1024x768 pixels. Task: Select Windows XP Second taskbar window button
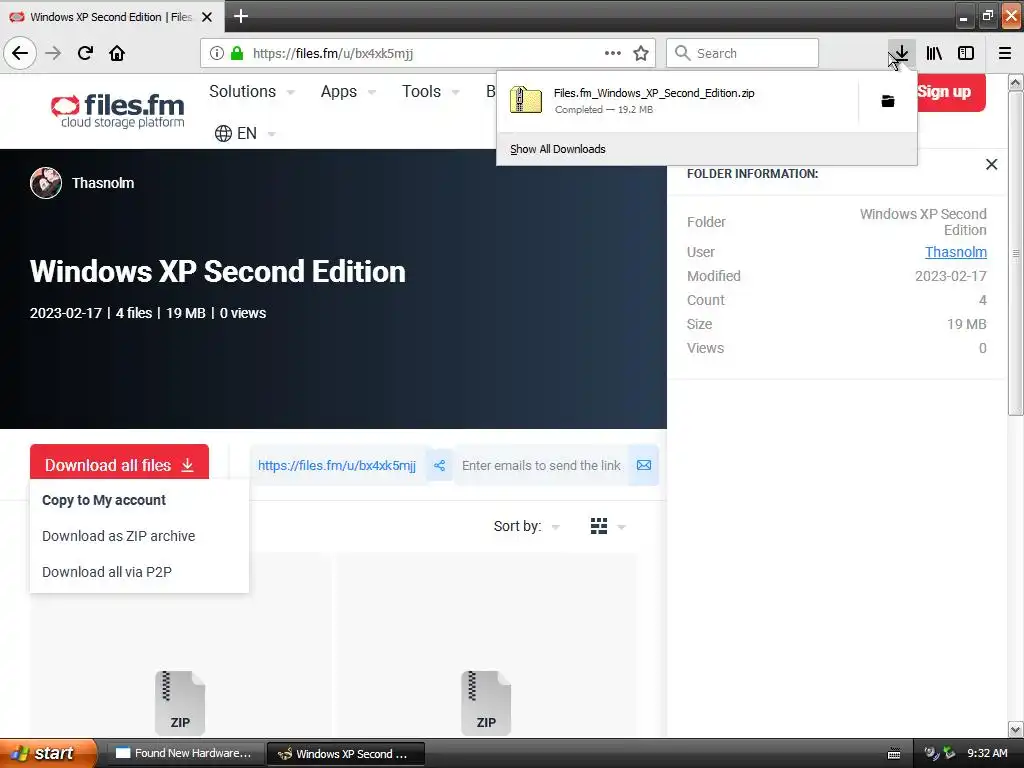tap(345, 753)
